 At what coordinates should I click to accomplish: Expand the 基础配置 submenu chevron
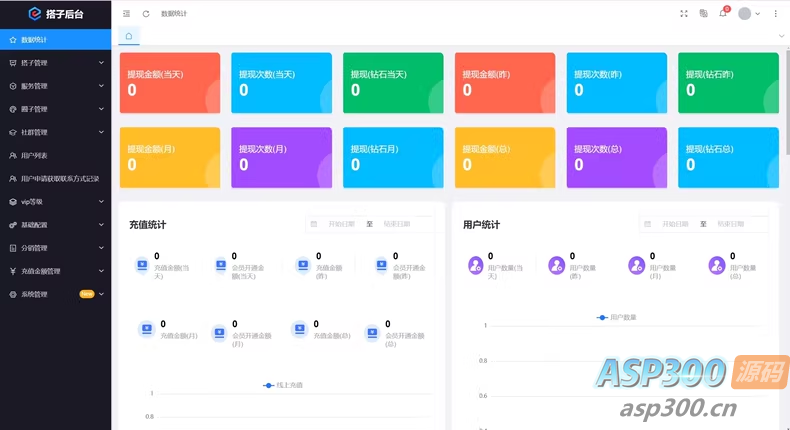pos(101,225)
